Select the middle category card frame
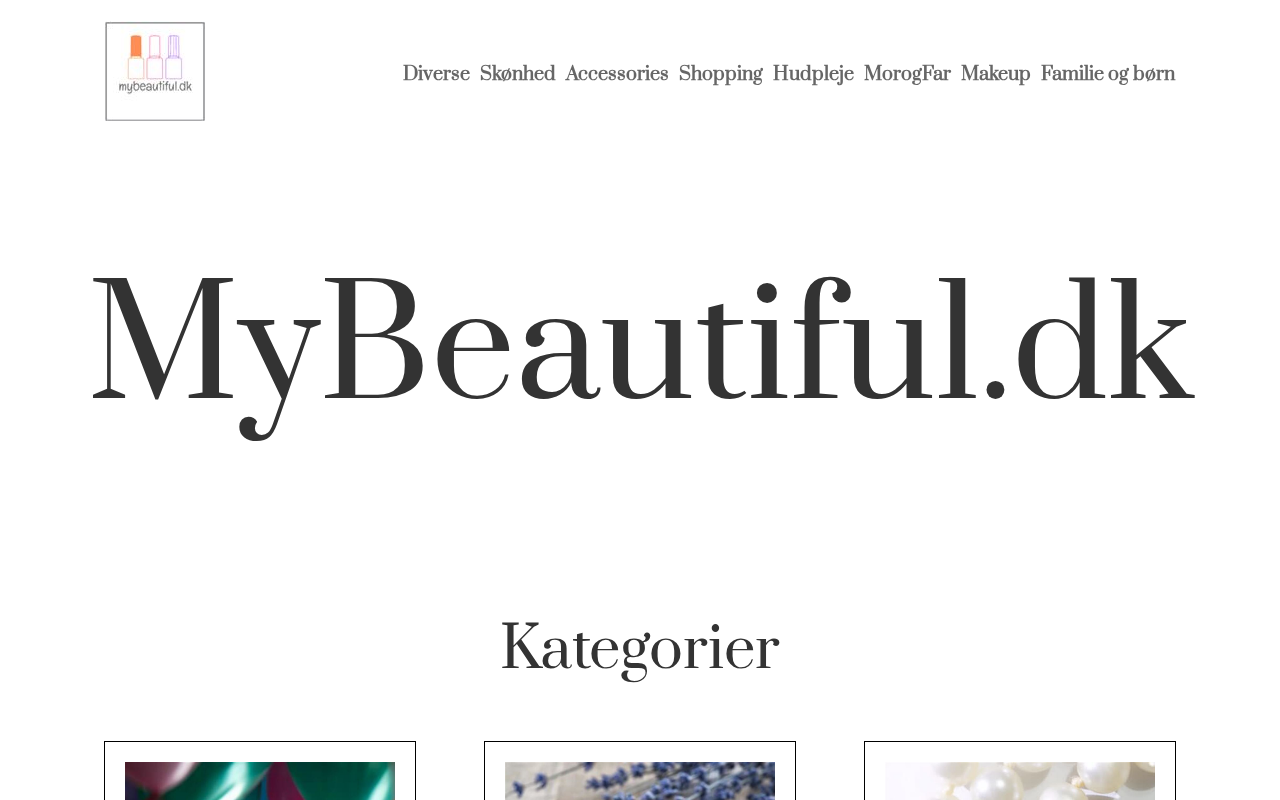 click(x=640, y=771)
